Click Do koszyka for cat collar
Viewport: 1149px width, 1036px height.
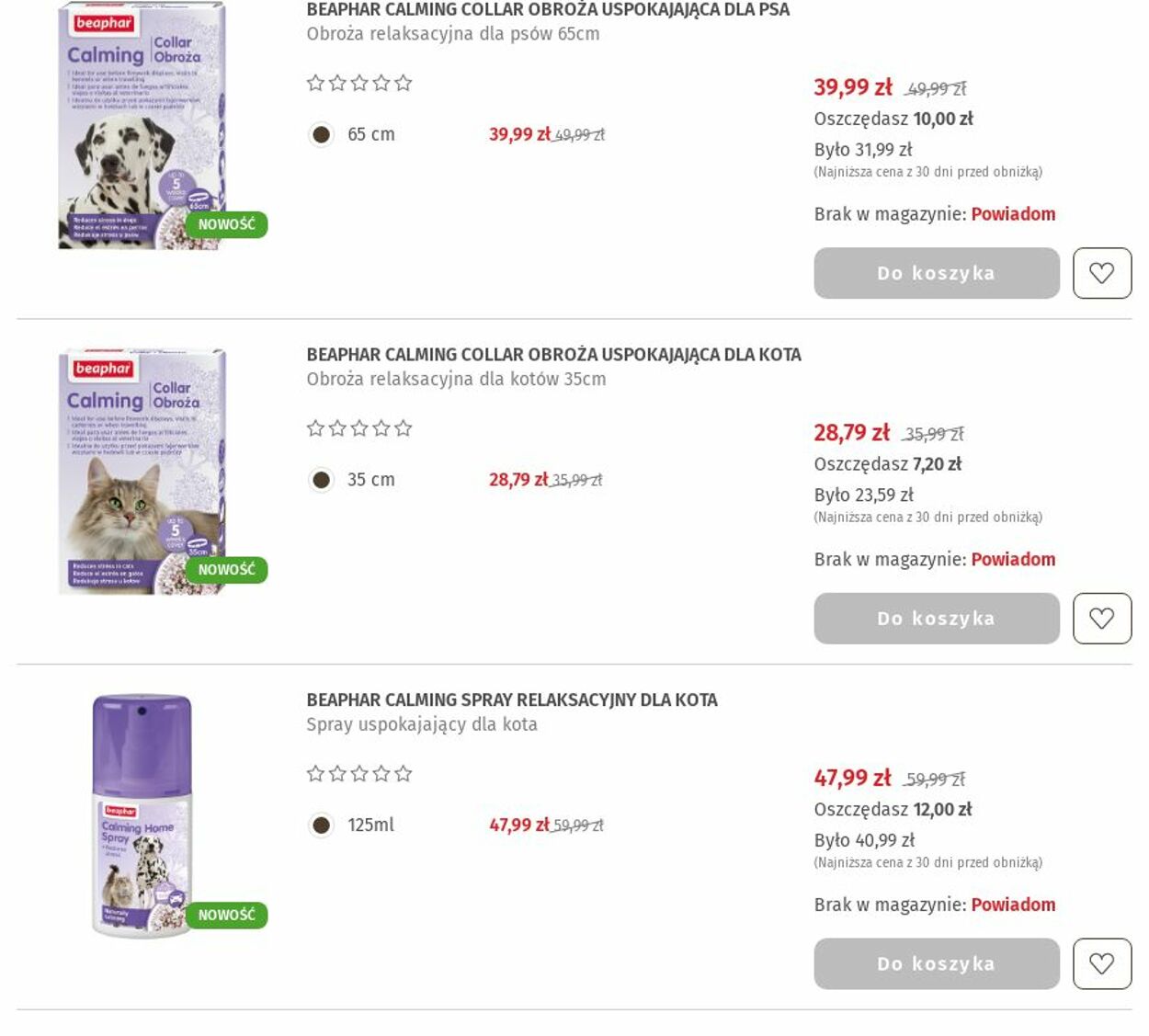pos(937,619)
